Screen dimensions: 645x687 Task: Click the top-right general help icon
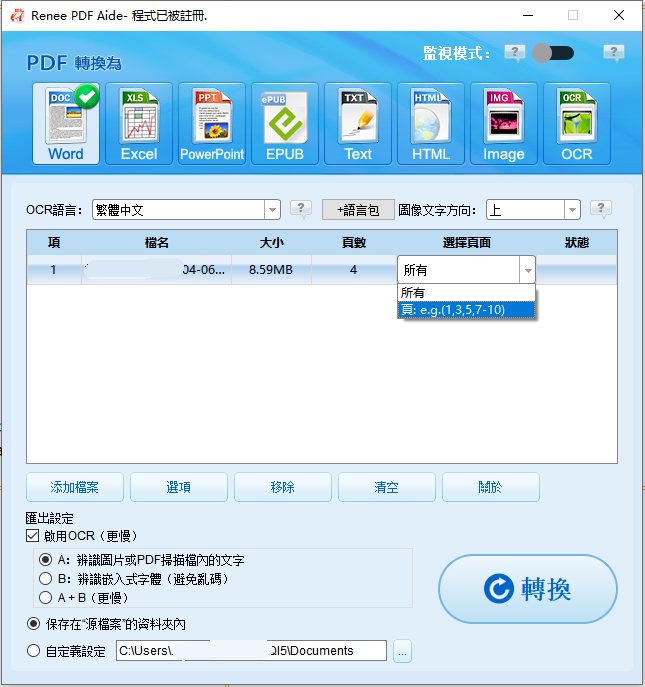[x=614, y=53]
